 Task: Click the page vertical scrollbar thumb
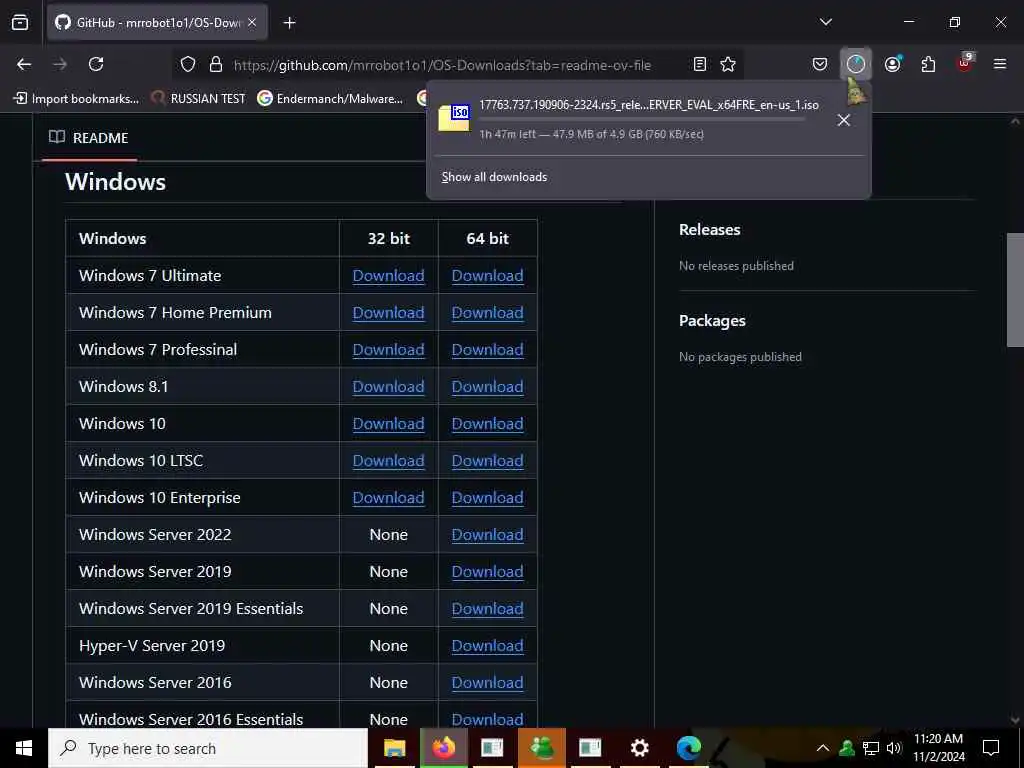point(1015,290)
